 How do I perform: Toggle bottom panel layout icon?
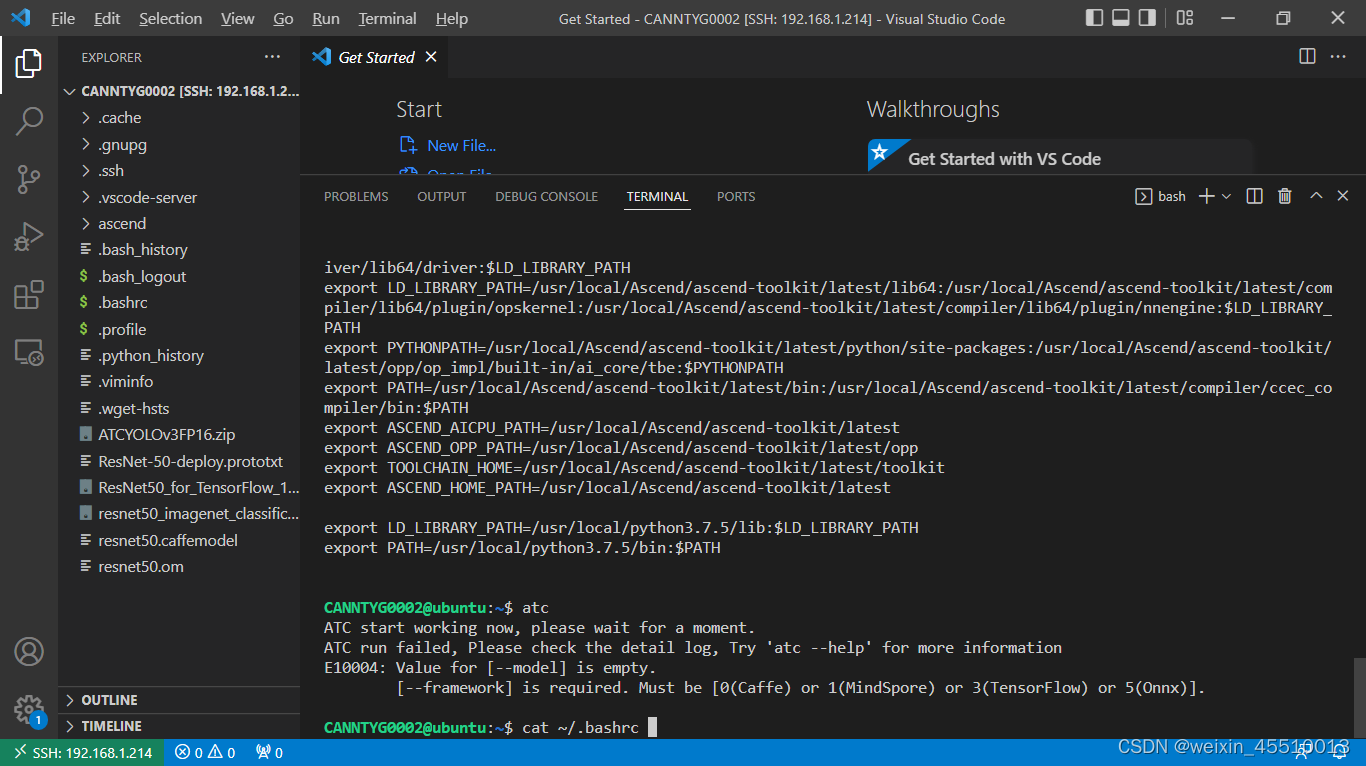pyautogui.click(x=1121, y=18)
